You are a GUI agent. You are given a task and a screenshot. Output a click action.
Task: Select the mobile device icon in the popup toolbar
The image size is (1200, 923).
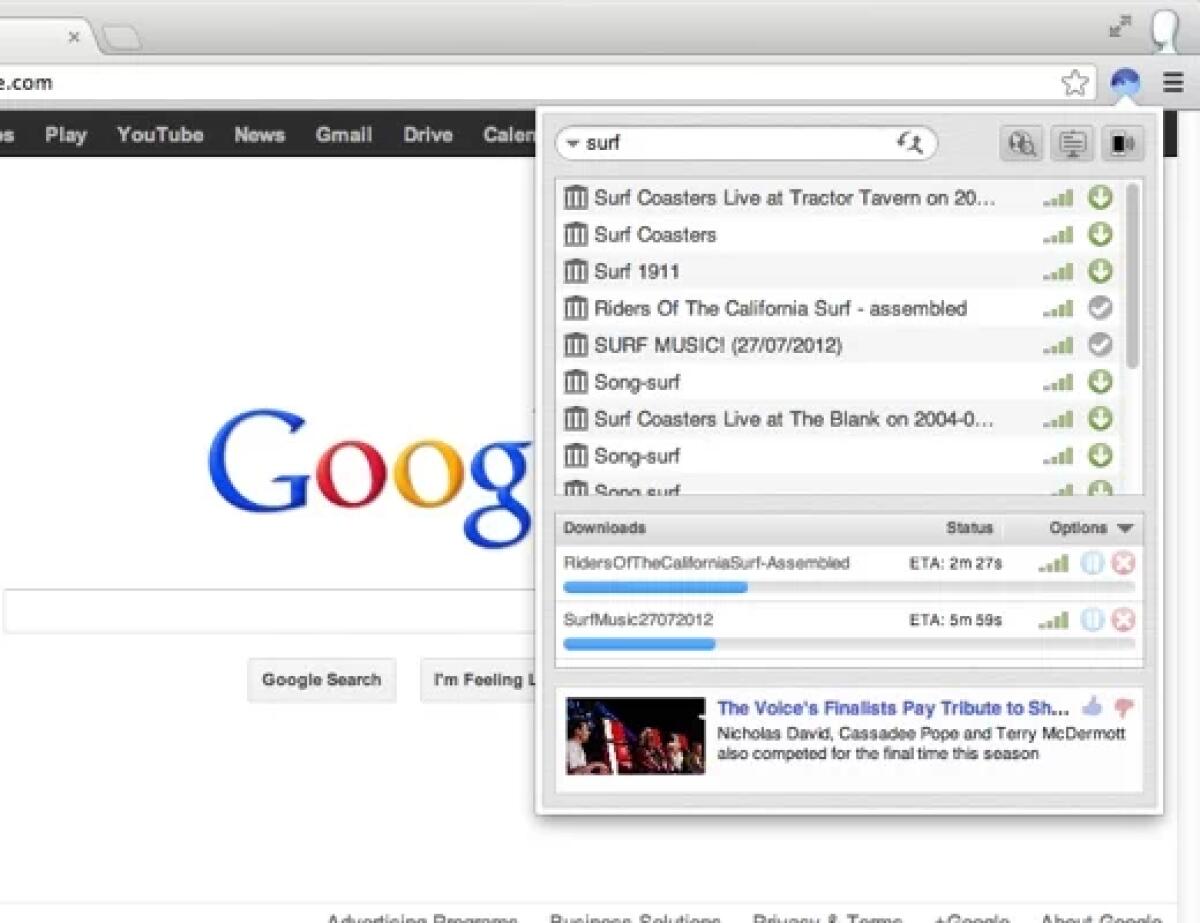pyautogui.click(x=1122, y=143)
